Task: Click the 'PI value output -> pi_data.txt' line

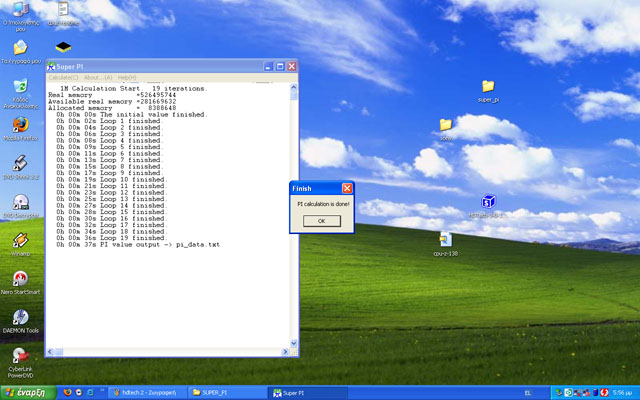Action: pyautogui.click(x=138, y=244)
